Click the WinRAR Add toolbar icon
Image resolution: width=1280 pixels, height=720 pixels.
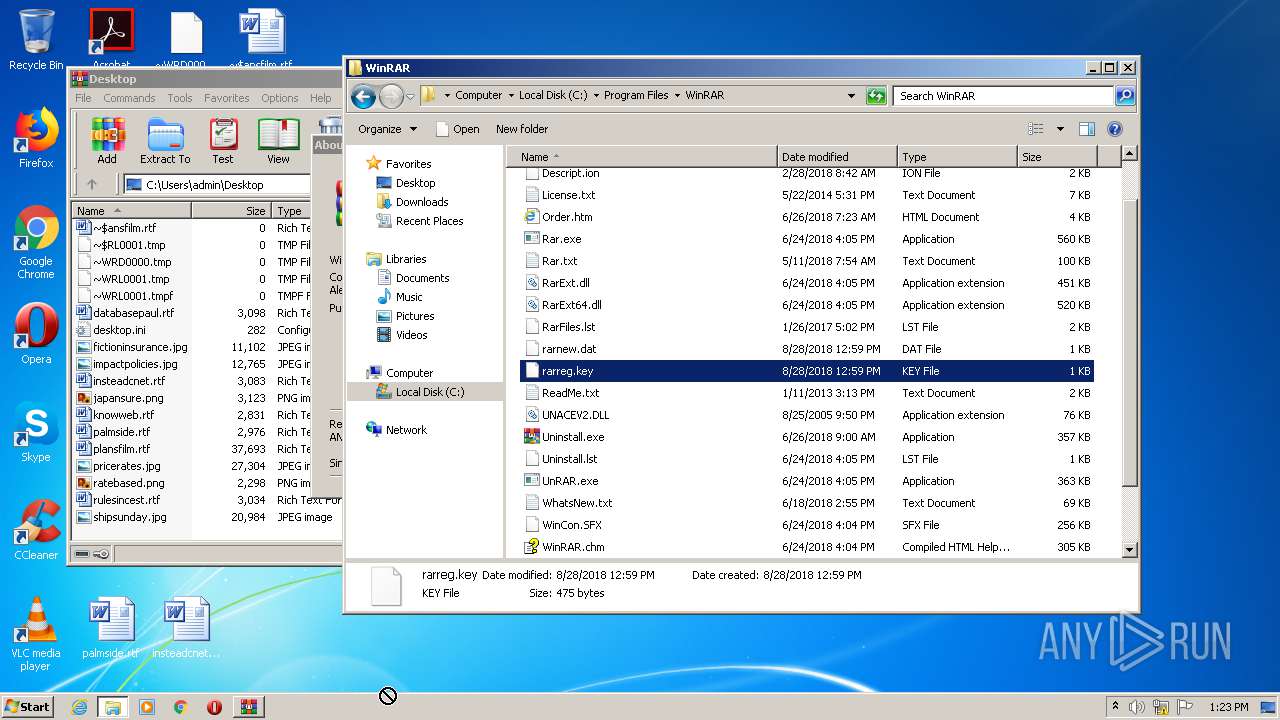tap(107, 139)
